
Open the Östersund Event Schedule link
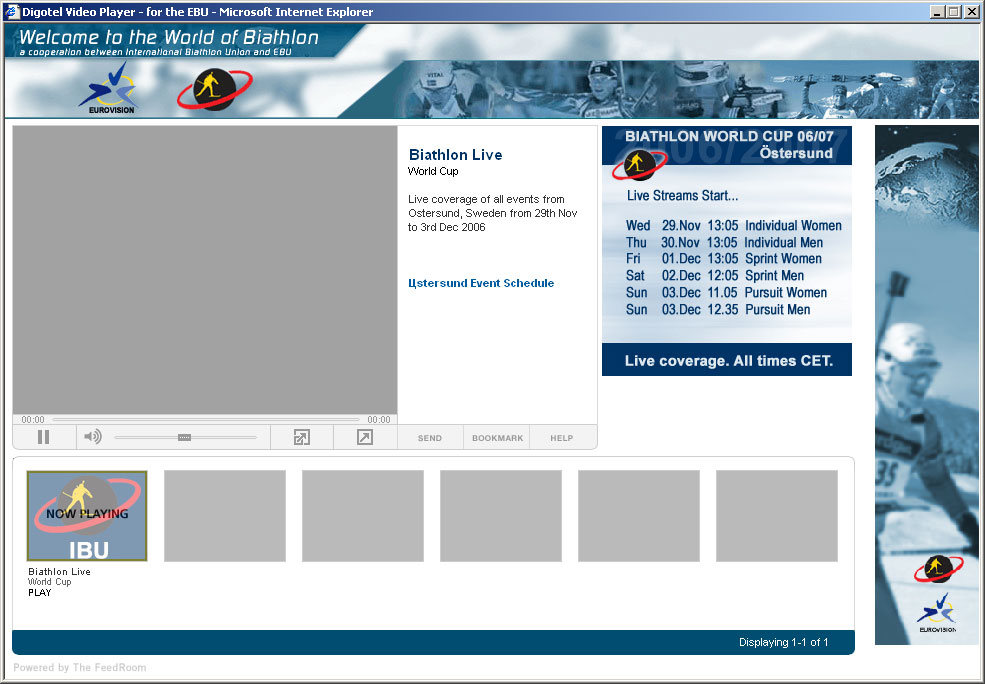click(481, 283)
